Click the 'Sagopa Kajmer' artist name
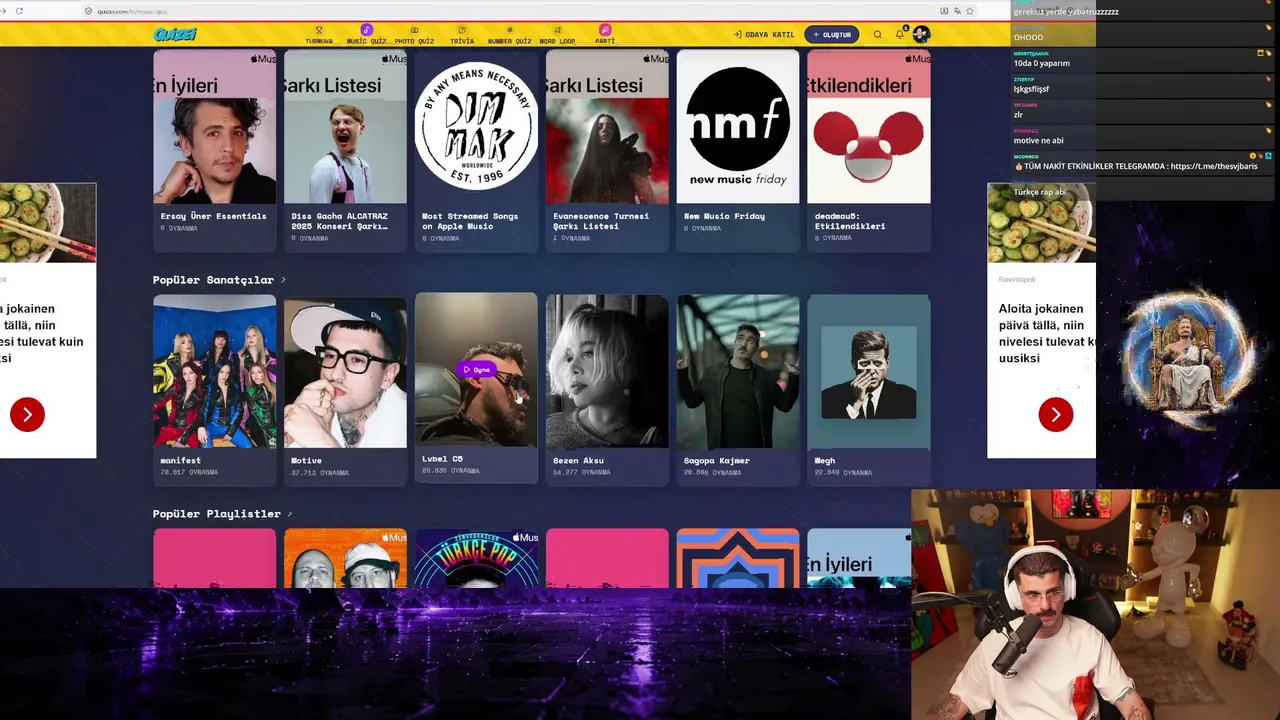This screenshot has width=1280, height=720. coord(717,461)
